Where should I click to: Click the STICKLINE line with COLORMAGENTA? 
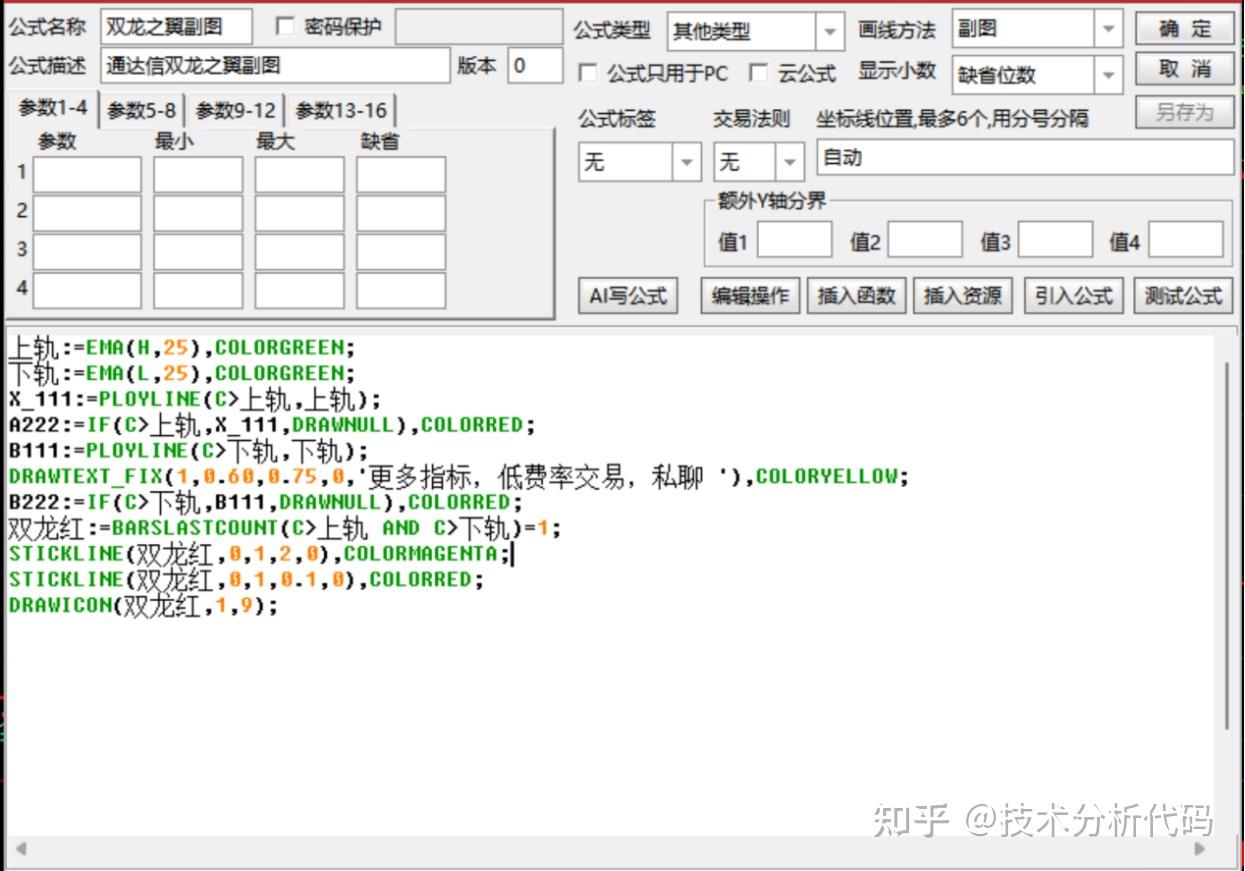coord(259,554)
